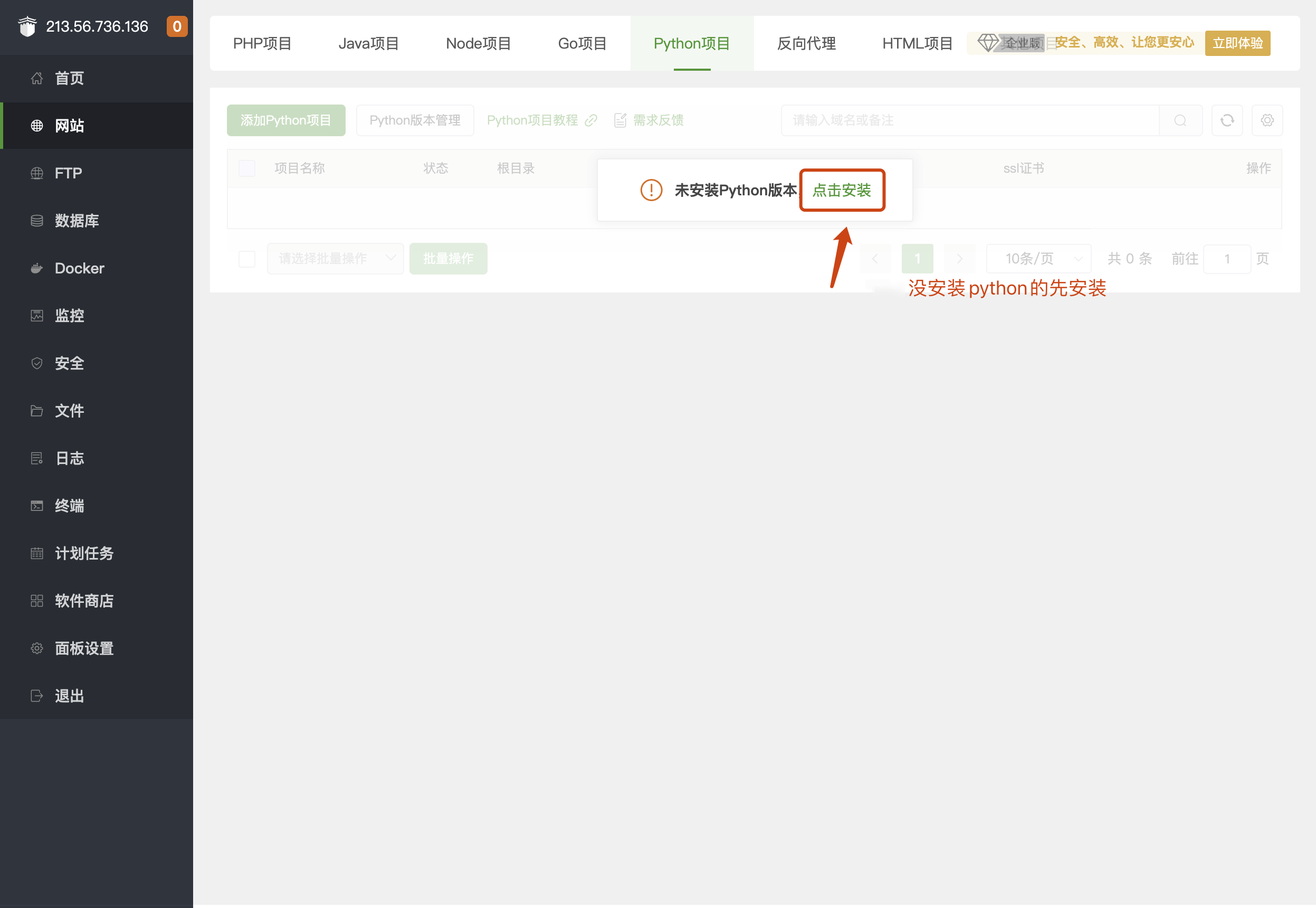Click 立即体验 enterprise trial button
The image size is (1316, 908).
point(1237,43)
